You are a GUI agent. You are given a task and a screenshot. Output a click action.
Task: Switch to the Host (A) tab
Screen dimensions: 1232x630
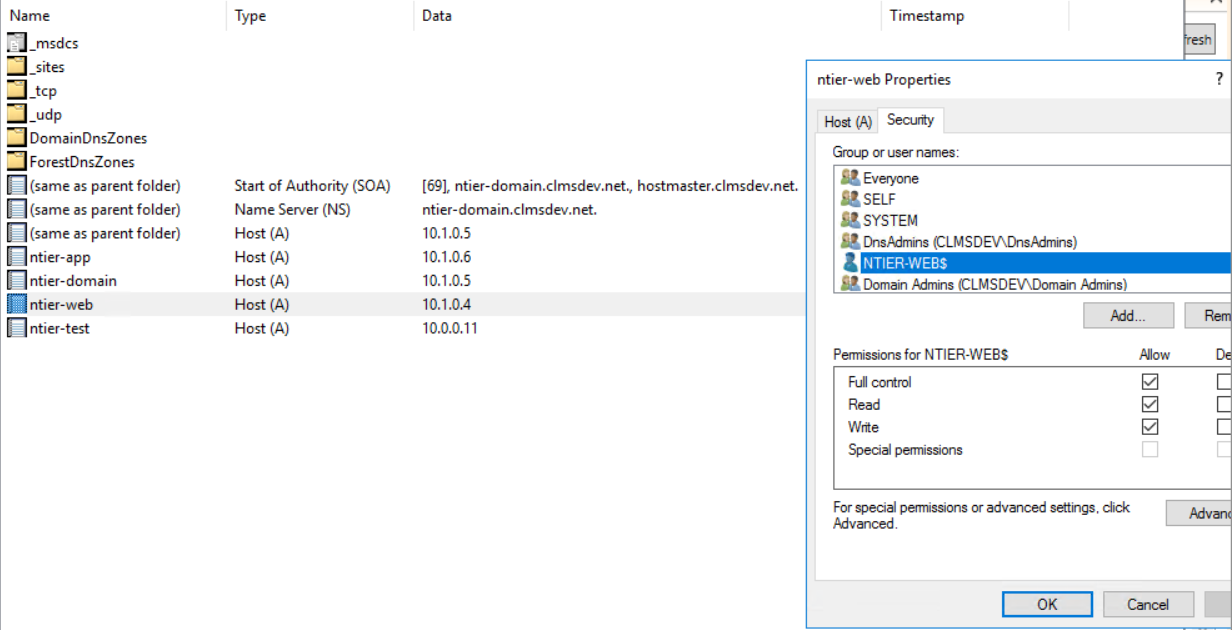(848, 121)
